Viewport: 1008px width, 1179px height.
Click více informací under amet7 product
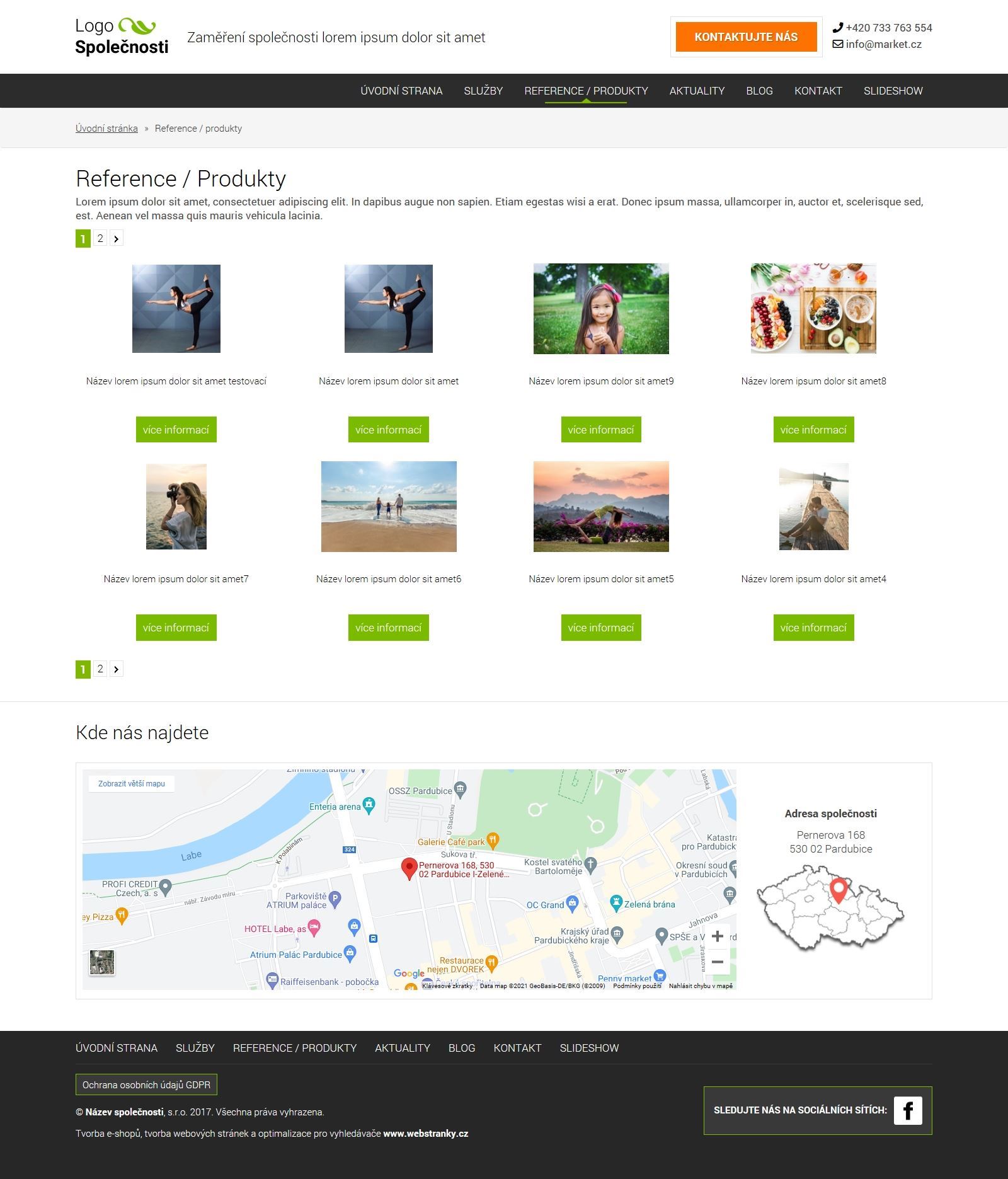[x=176, y=628]
